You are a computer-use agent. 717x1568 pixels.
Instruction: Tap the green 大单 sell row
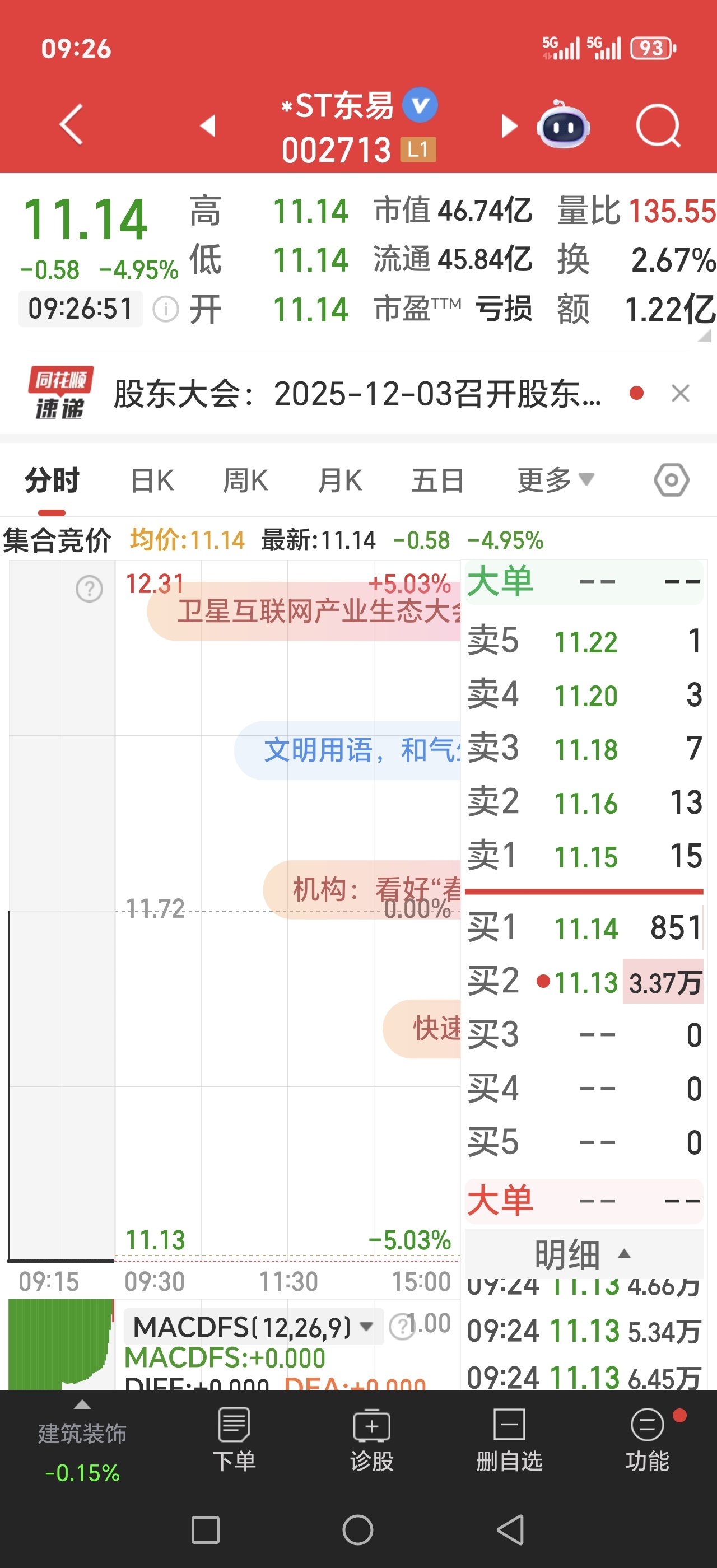coord(584,582)
